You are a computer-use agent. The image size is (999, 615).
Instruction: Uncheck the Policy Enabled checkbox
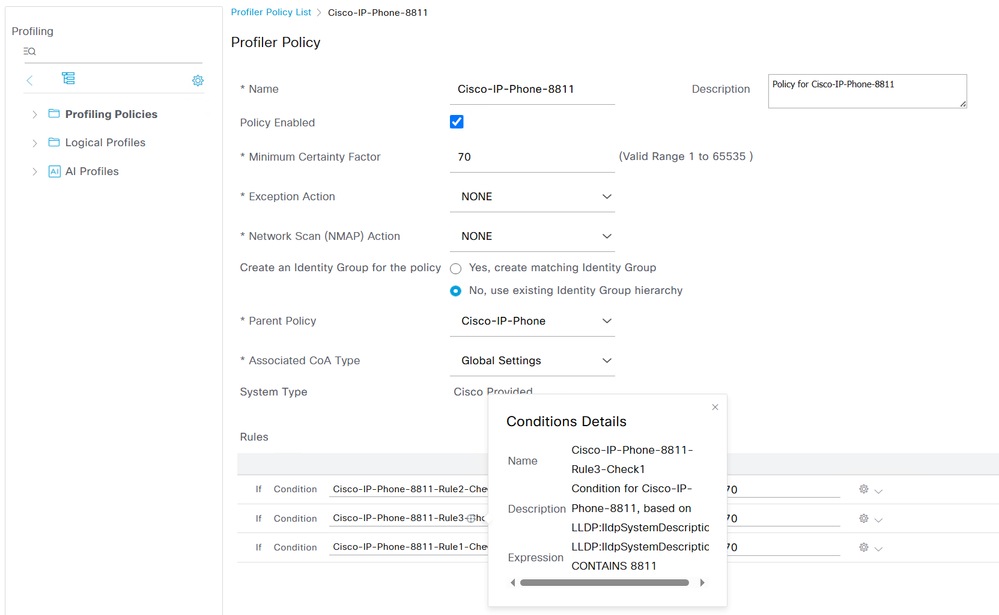(x=457, y=122)
